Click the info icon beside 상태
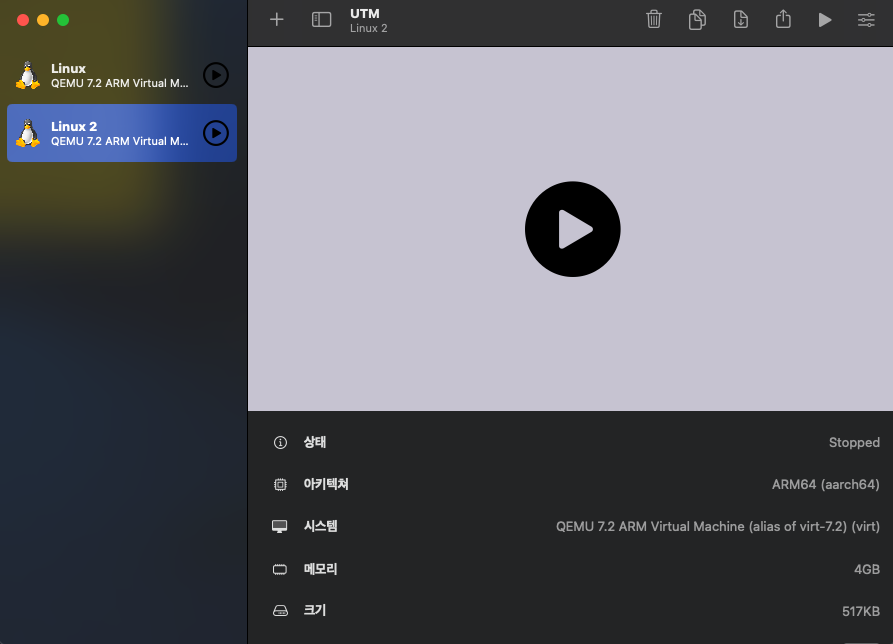893x644 pixels. click(280, 442)
